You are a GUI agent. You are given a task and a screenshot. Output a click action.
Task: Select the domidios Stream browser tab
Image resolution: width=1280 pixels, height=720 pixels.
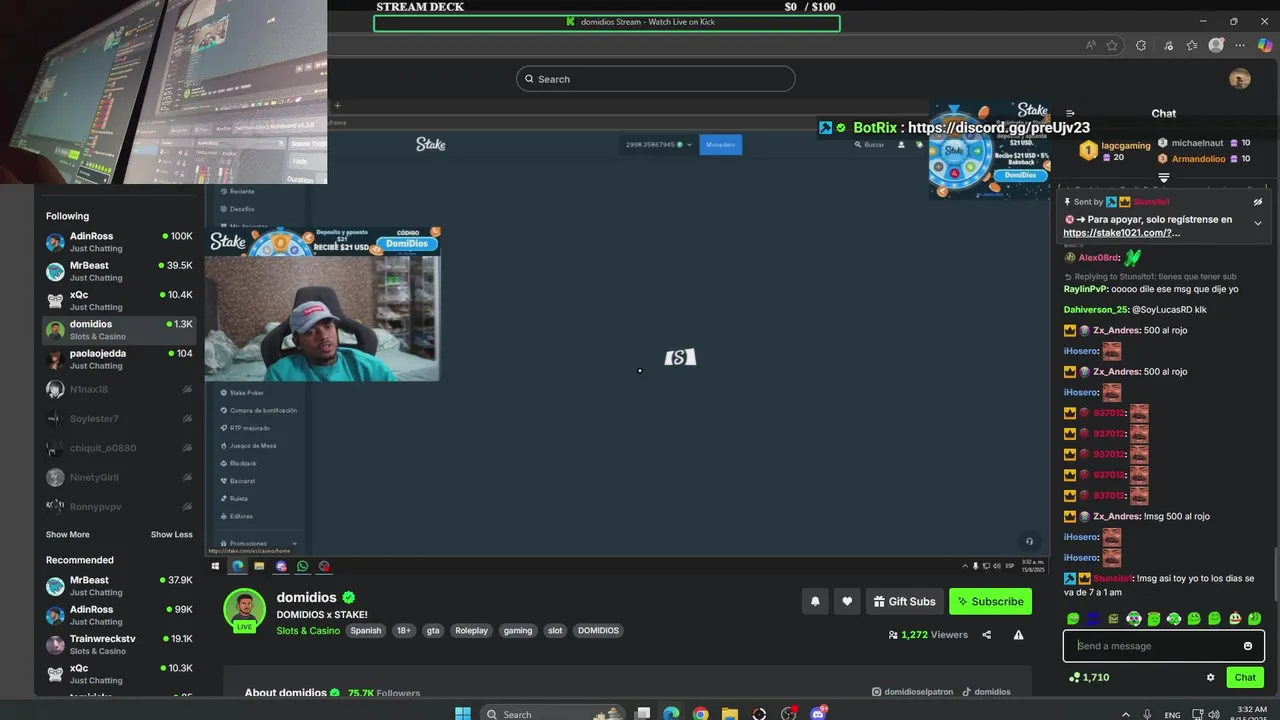607,22
